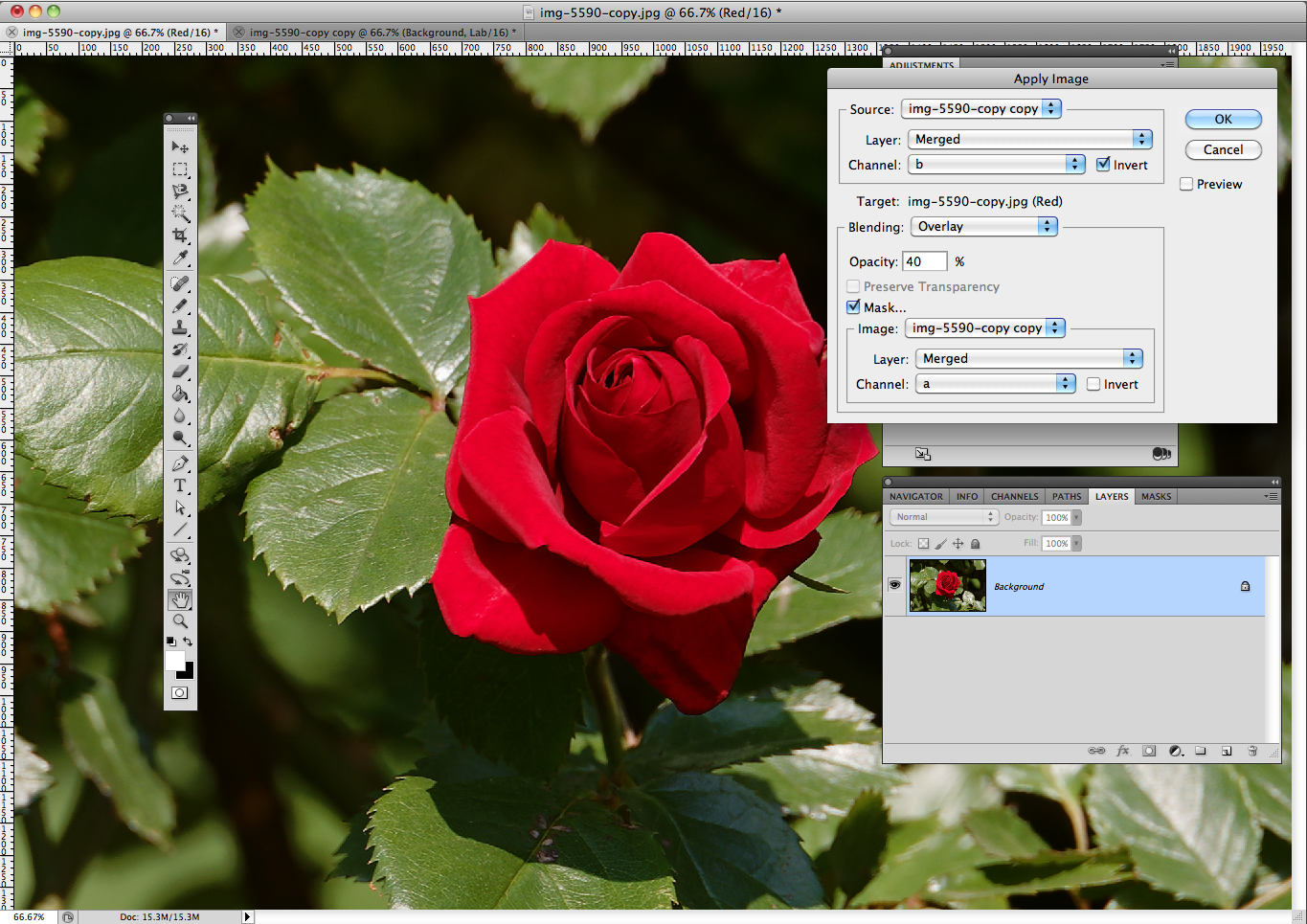
Task: Open the Blending dropdown set to Overlay
Action: (x=983, y=227)
